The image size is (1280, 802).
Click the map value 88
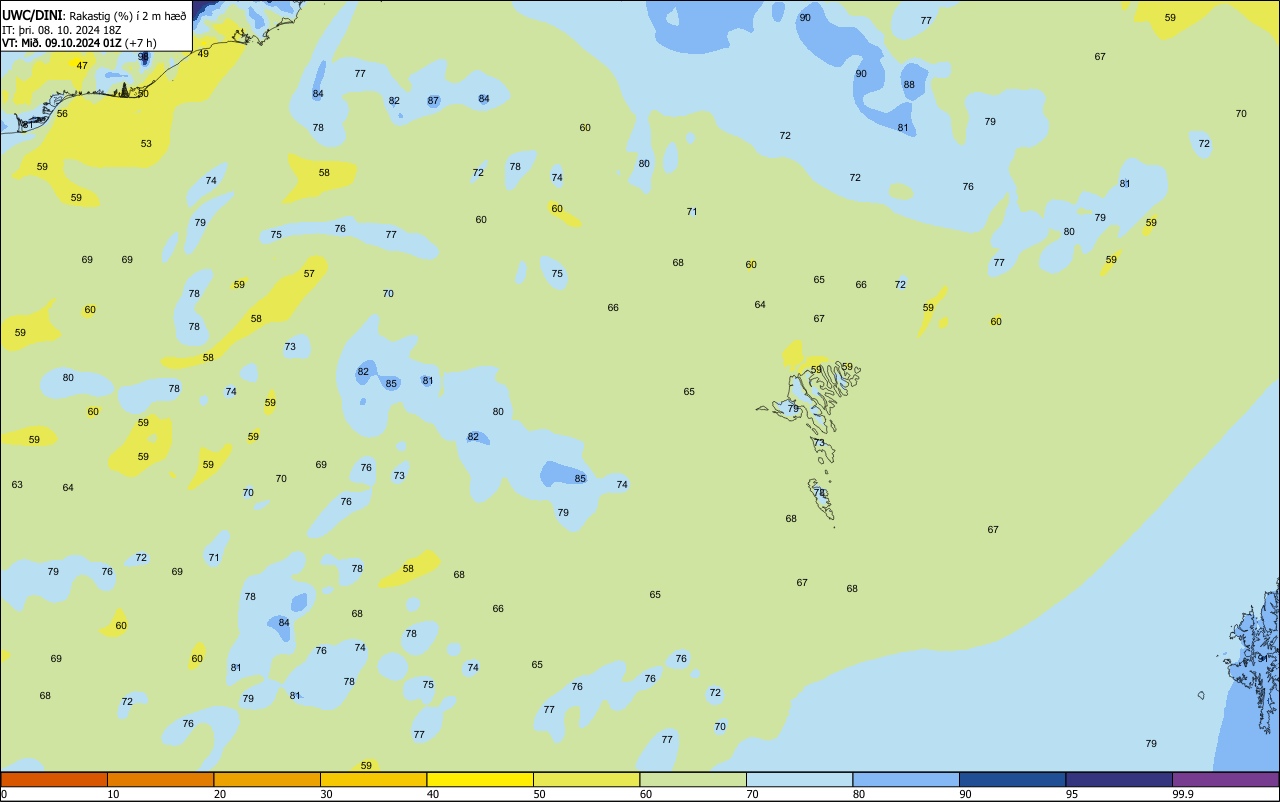tap(909, 85)
